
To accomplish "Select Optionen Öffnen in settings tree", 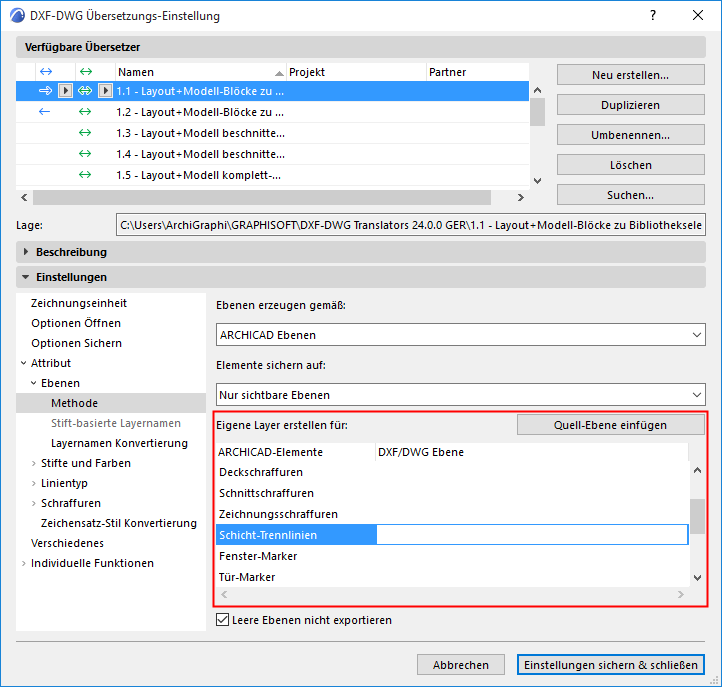I will [x=76, y=323].
